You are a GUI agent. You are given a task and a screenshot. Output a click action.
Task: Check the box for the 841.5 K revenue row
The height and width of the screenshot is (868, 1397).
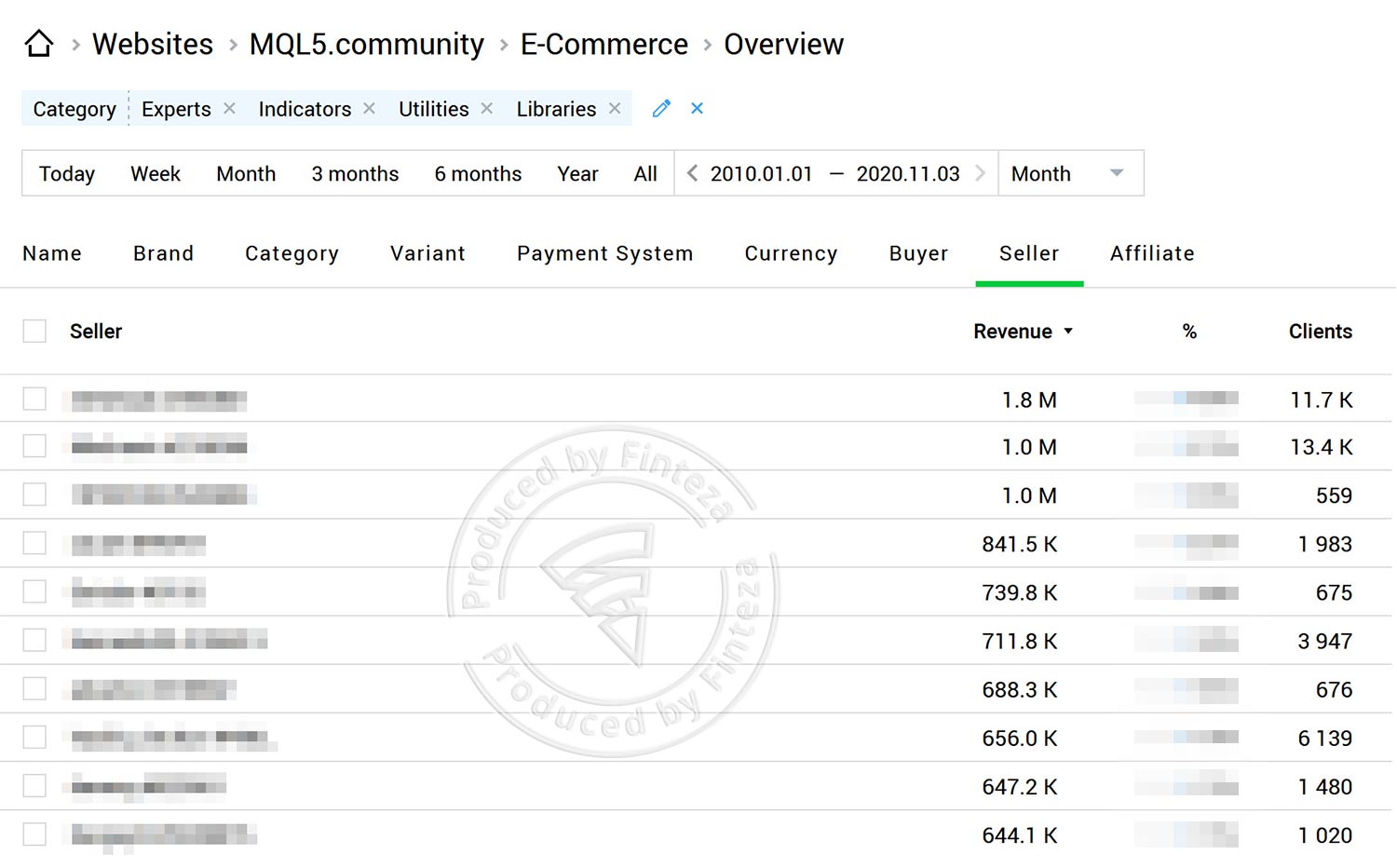tap(34, 544)
